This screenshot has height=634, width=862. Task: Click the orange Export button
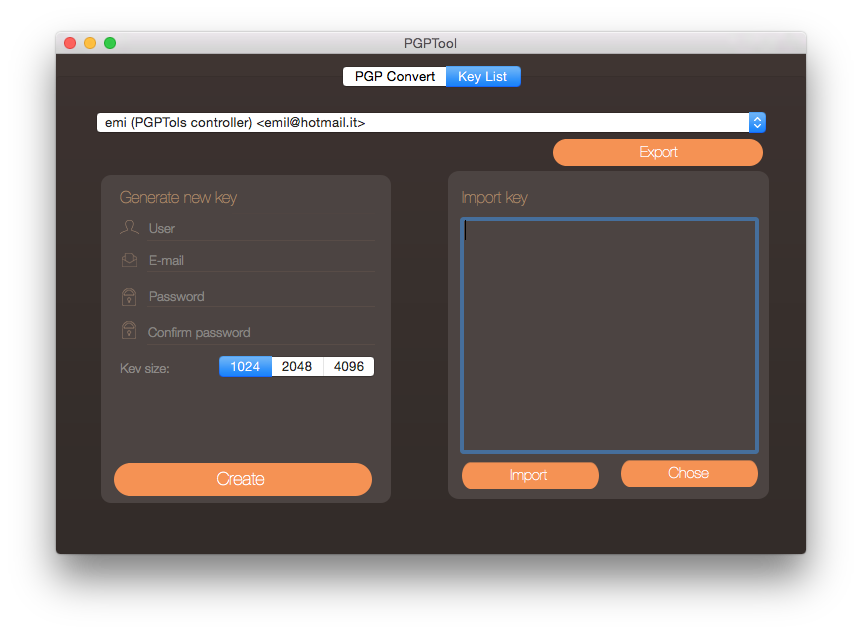[657, 152]
